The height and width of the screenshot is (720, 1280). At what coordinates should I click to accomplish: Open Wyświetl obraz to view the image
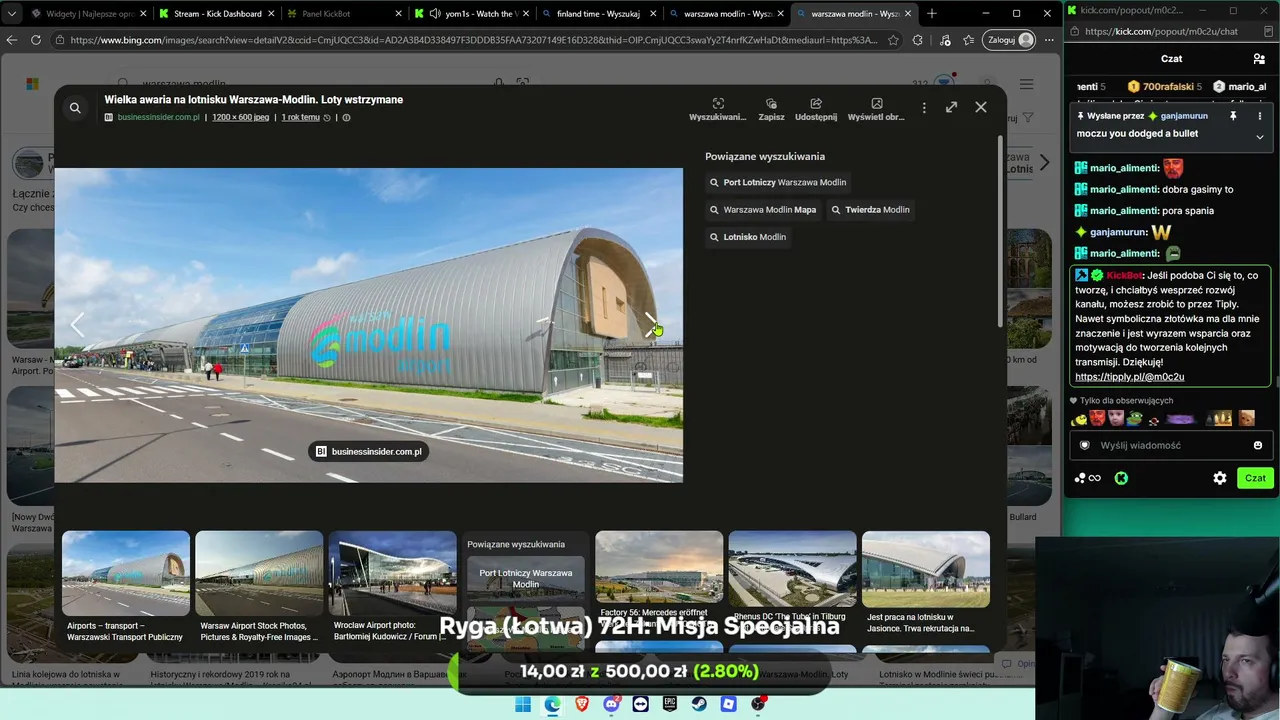tap(876, 109)
